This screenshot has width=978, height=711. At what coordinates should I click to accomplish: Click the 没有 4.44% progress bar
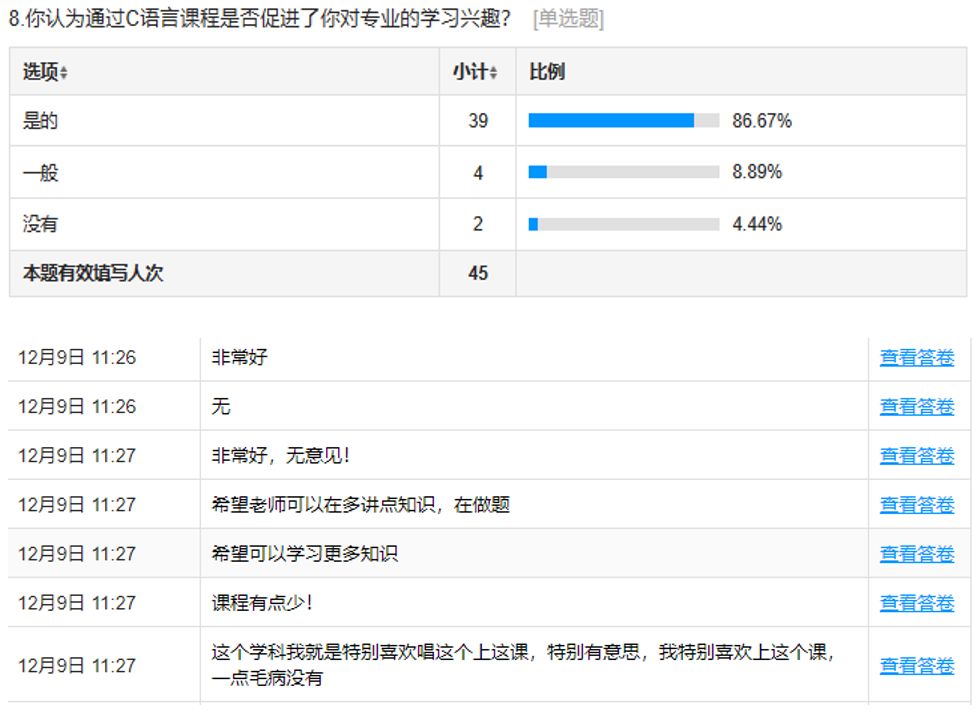[x=623, y=224]
